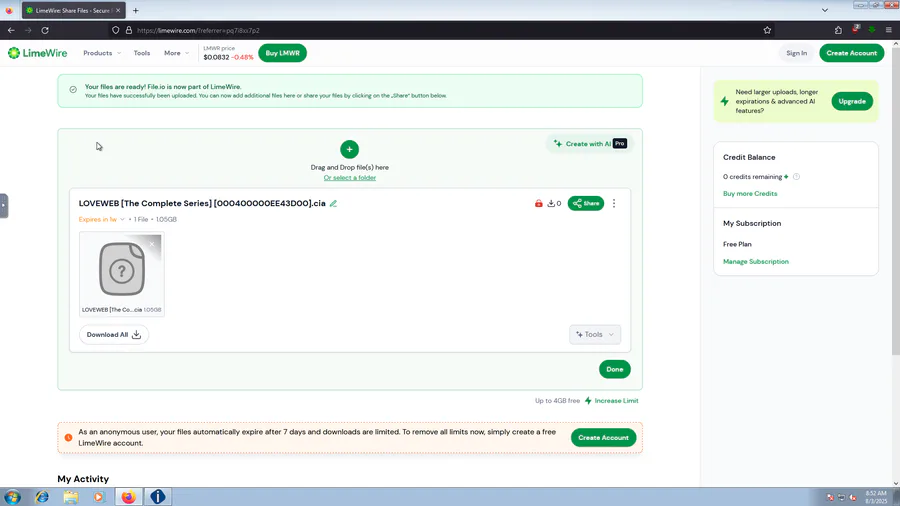Click the Free Plan text

tap(737, 244)
